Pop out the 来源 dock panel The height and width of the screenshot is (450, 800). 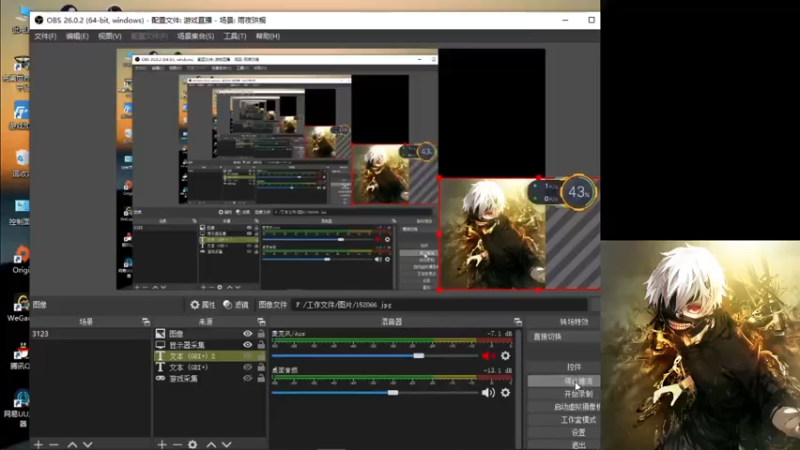tap(261, 322)
